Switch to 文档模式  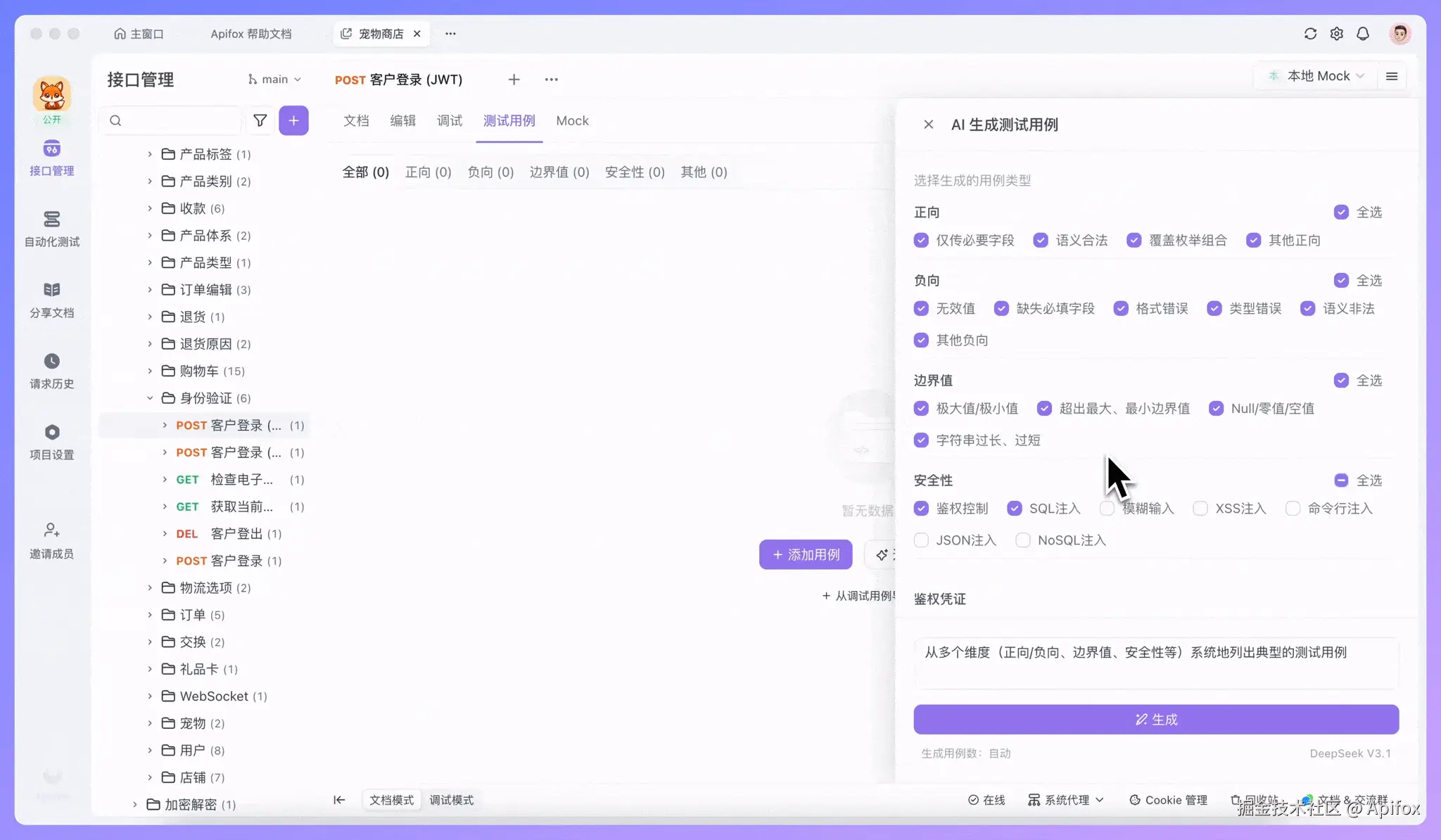pyautogui.click(x=392, y=800)
